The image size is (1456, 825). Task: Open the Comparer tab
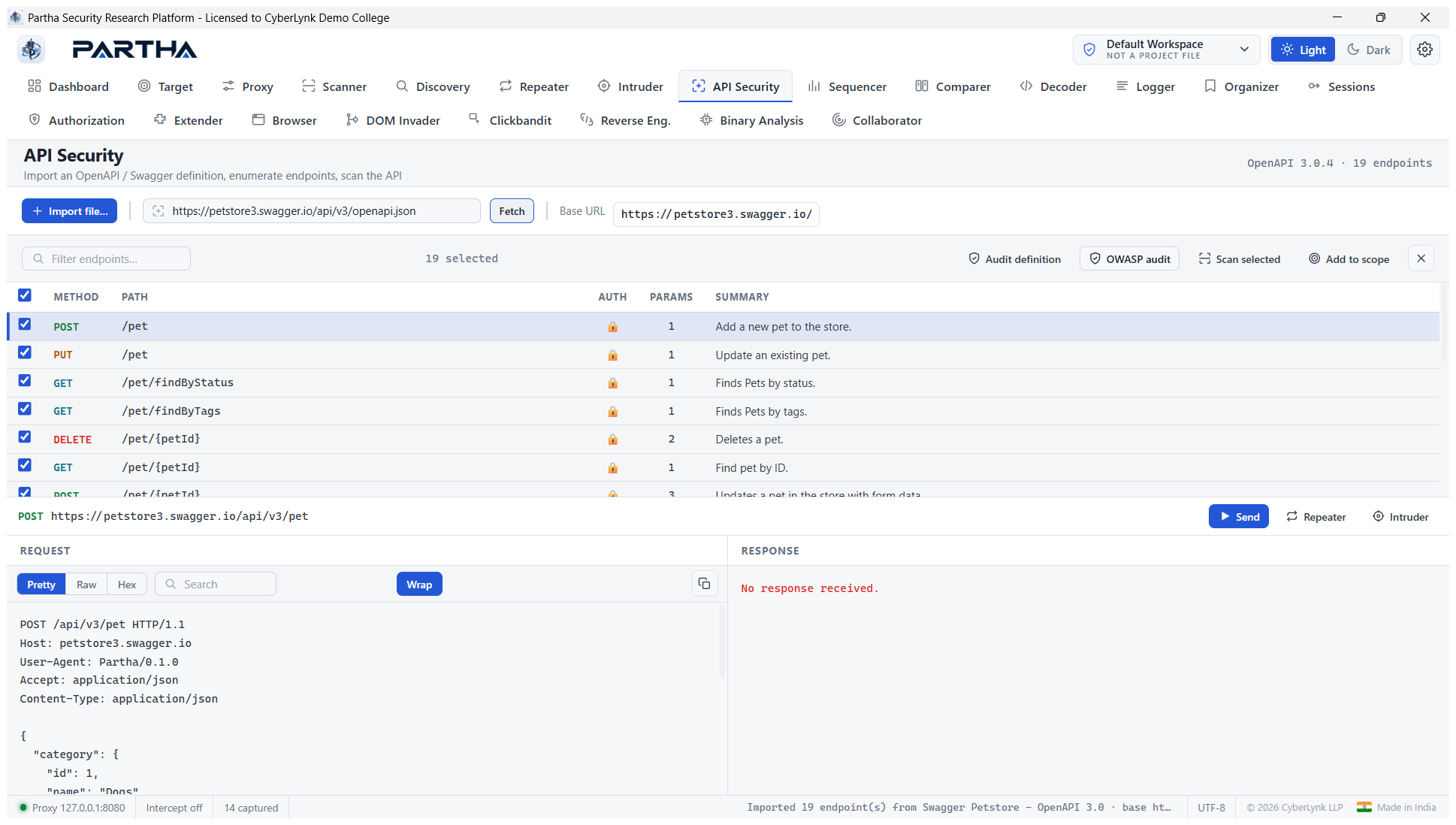click(x=953, y=86)
